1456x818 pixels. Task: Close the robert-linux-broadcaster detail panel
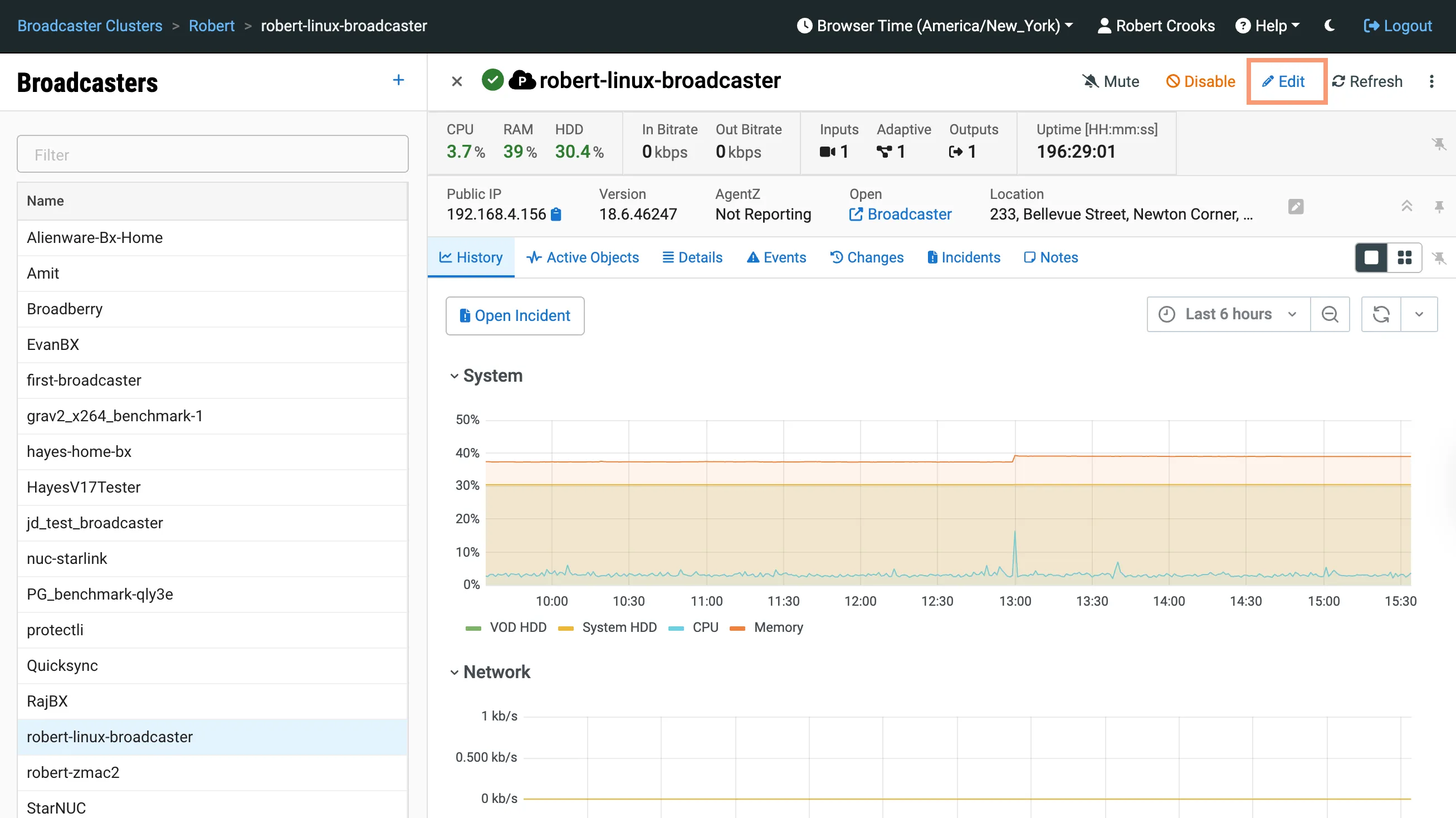(457, 81)
